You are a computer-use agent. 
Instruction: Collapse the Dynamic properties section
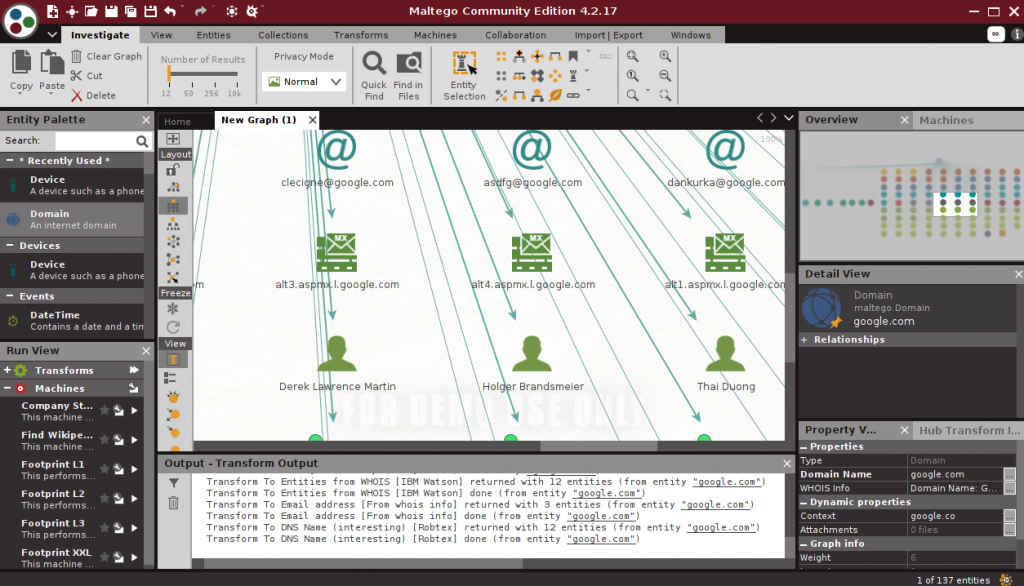[x=804, y=502]
